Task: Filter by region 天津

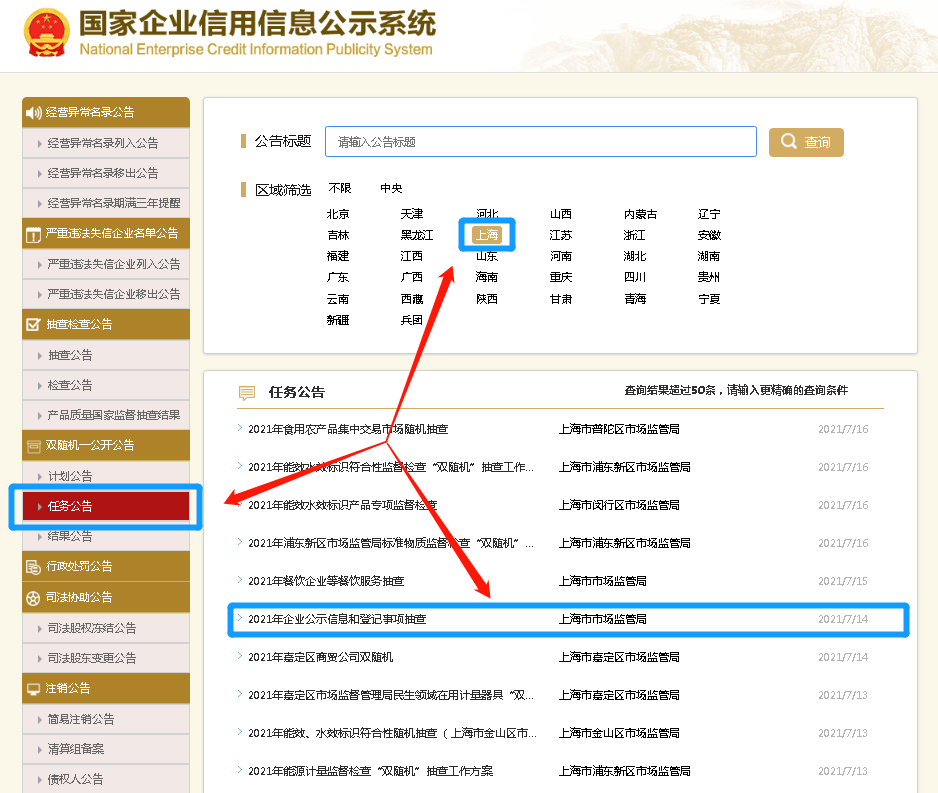Action: pyautogui.click(x=412, y=214)
